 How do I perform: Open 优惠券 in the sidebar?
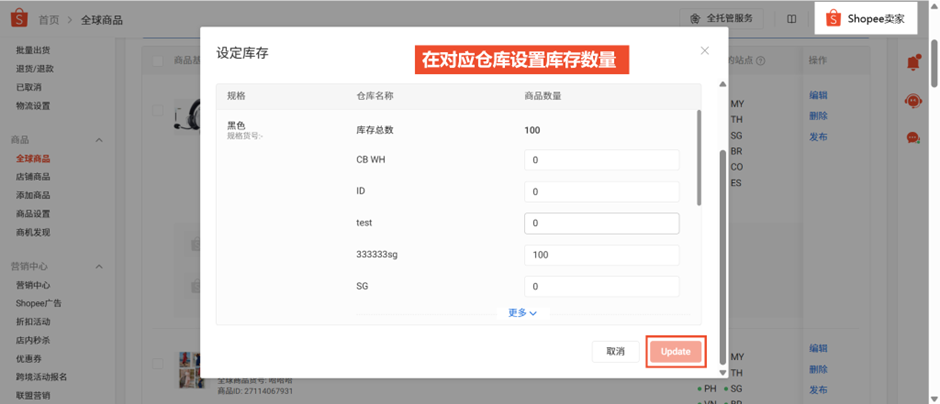coord(29,358)
